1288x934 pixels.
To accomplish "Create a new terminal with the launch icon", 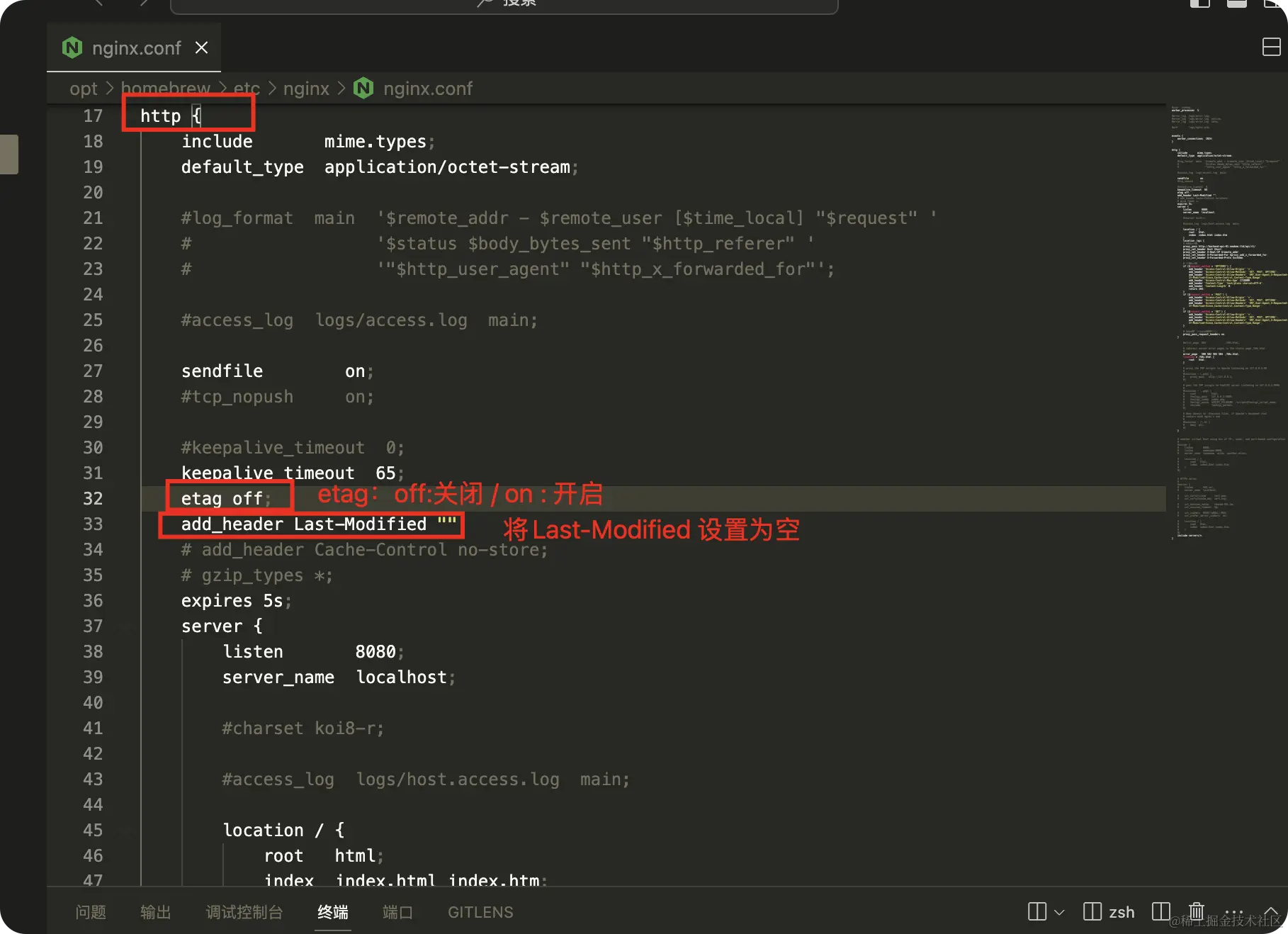I will pyautogui.click(x=1037, y=911).
